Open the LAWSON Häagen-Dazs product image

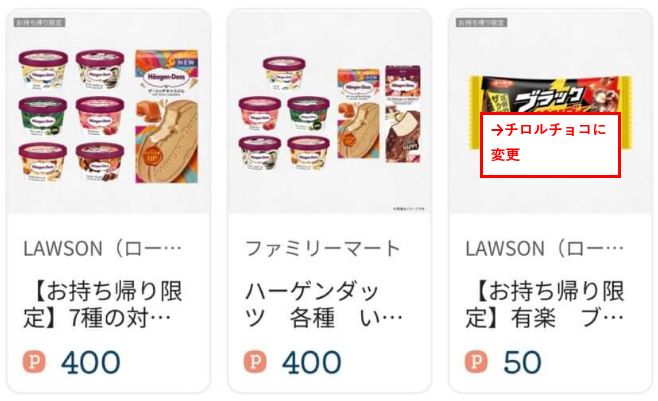tap(108, 112)
